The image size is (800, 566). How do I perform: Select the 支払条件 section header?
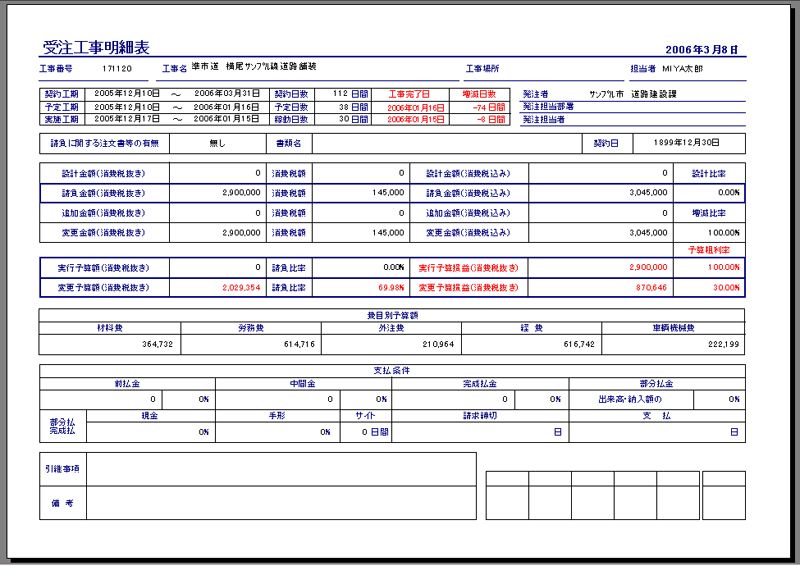pyautogui.click(x=392, y=371)
